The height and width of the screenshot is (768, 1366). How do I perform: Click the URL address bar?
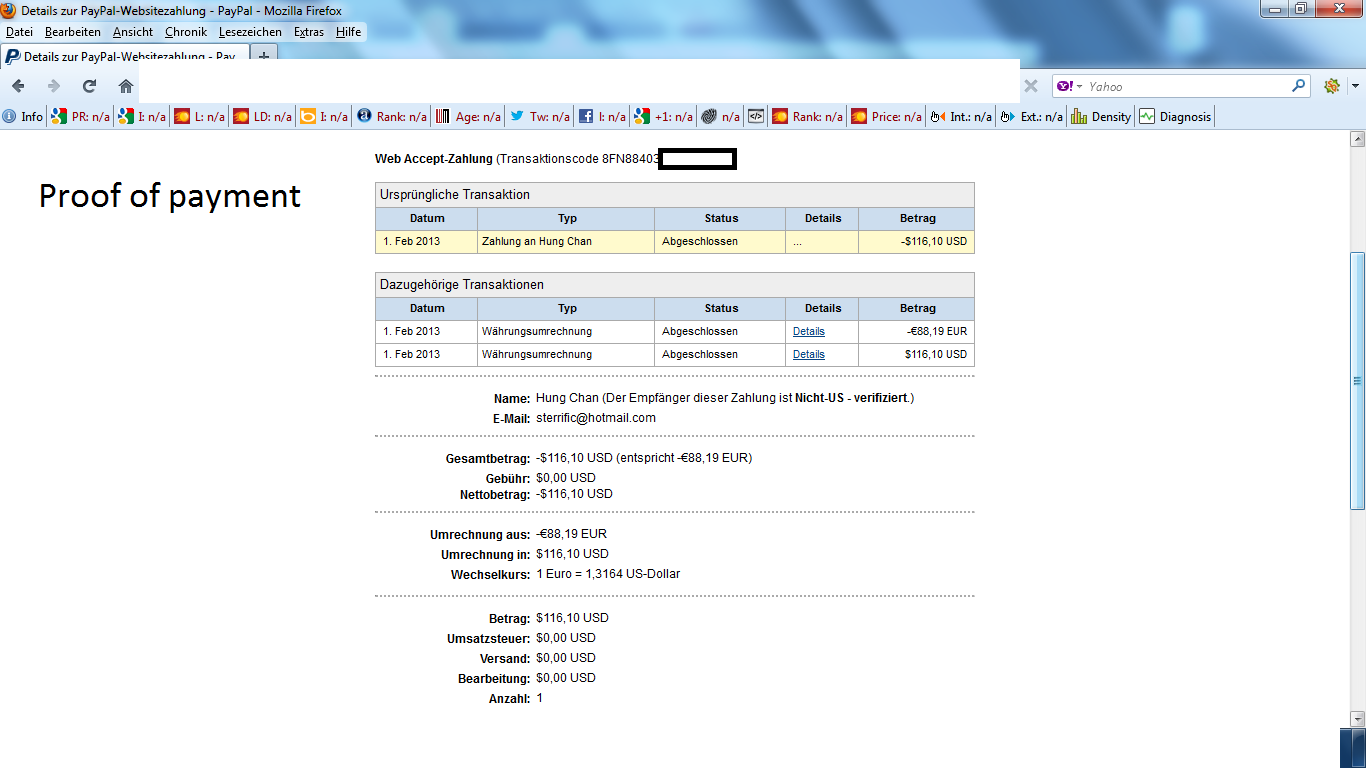(578, 81)
